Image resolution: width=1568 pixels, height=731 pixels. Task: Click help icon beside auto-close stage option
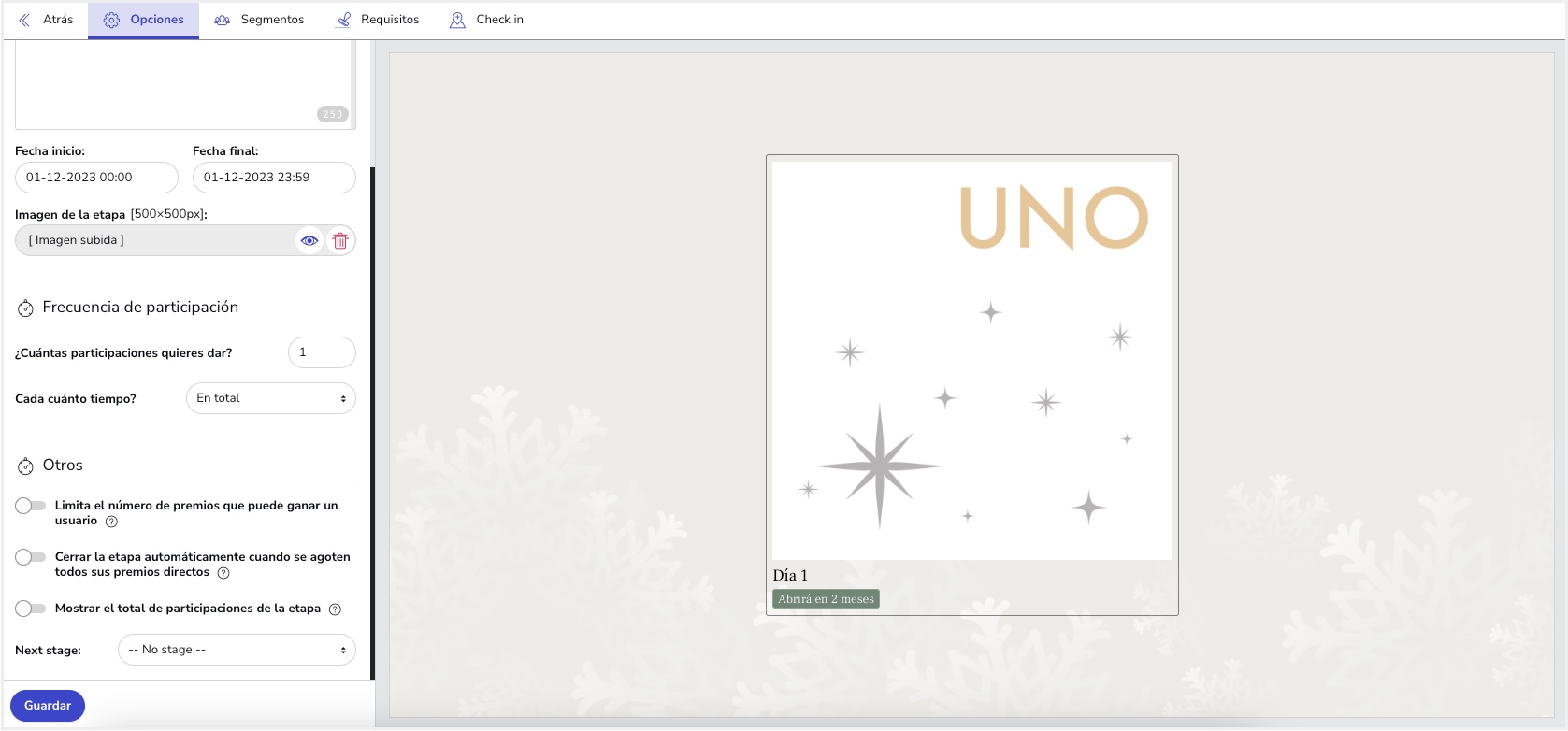click(x=223, y=573)
